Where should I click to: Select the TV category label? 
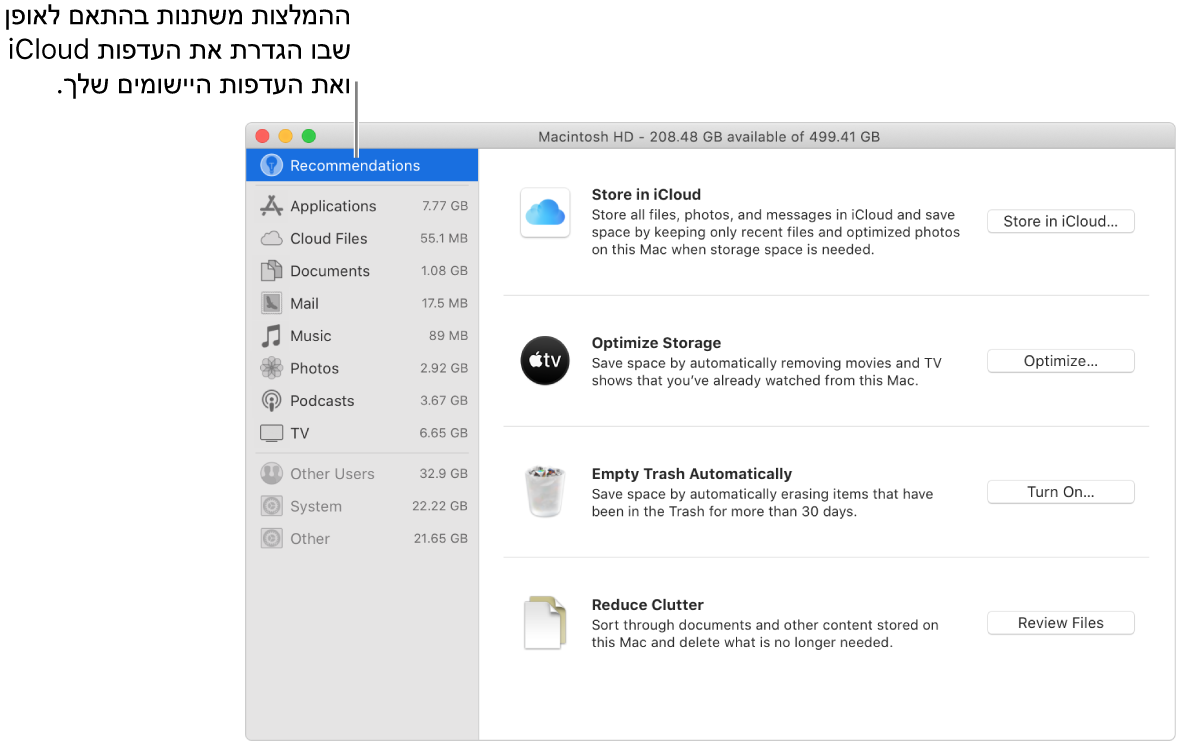coord(299,433)
